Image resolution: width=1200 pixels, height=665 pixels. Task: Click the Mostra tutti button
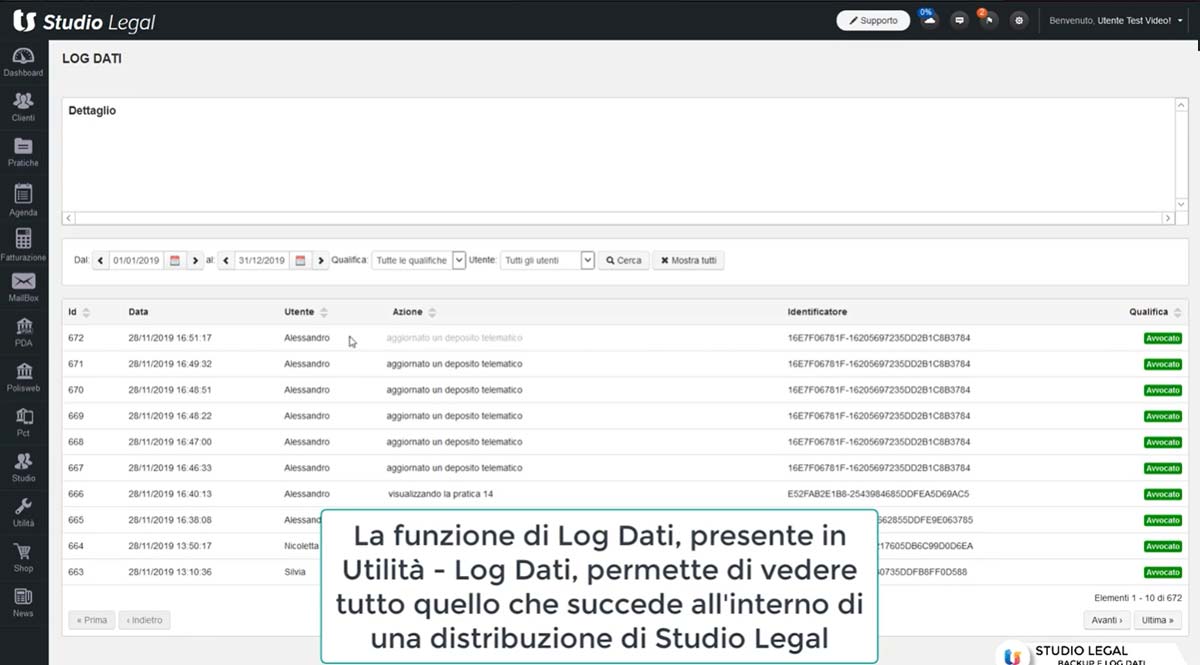coord(688,260)
